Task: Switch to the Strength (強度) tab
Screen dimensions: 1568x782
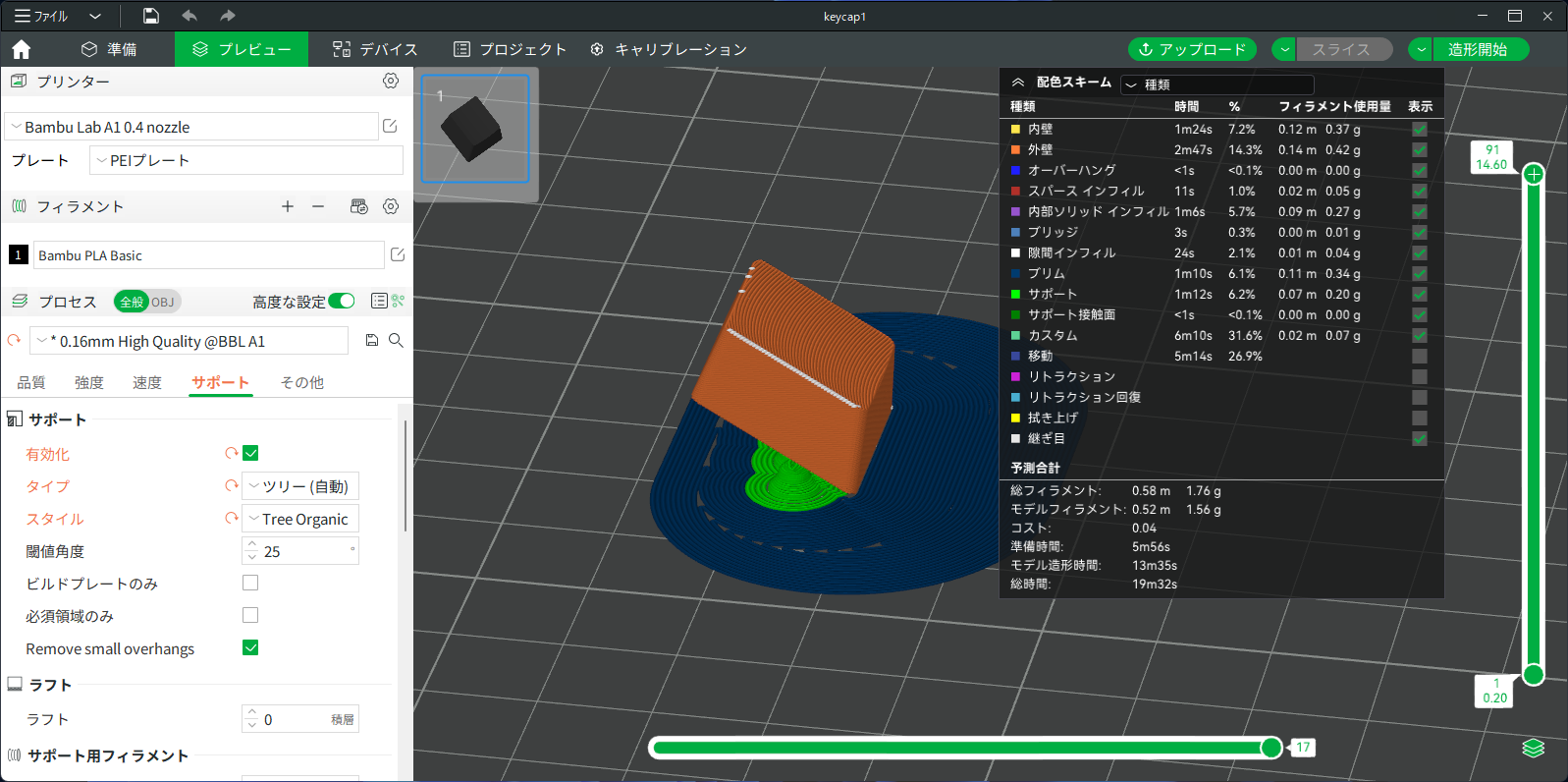Action: pyautogui.click(x=89, y=382)
